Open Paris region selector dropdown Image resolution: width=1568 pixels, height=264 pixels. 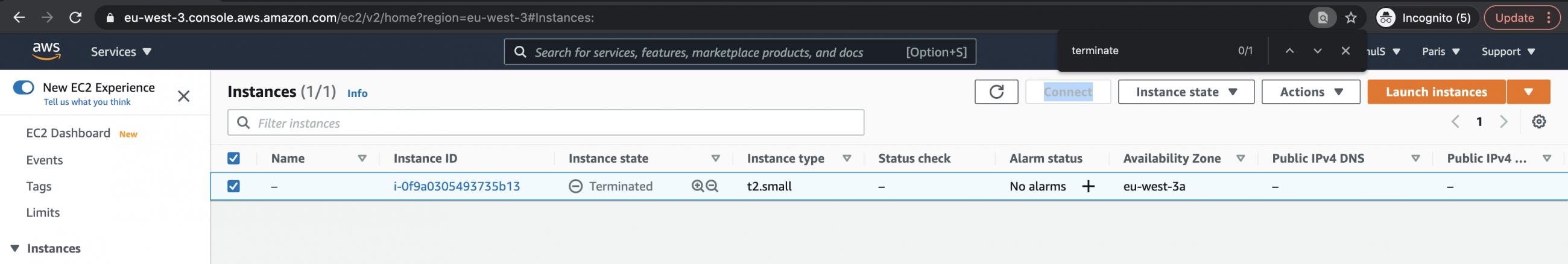pos(1440,52)
